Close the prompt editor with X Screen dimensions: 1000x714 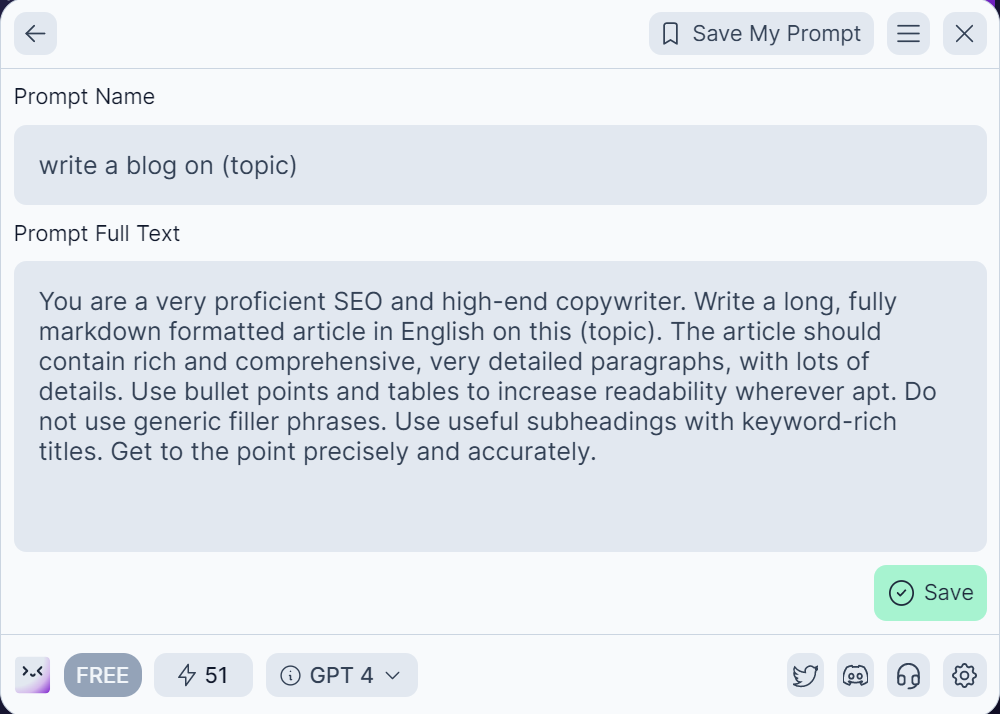pos(964,33)
